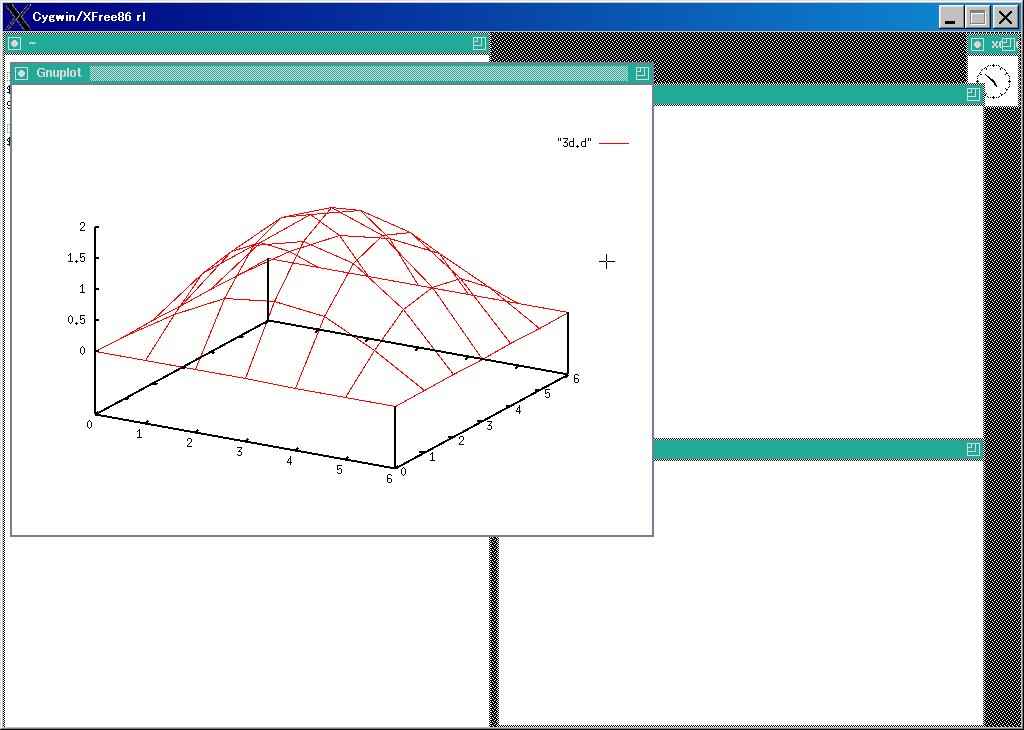Open the xclock window menu icon

977,44
